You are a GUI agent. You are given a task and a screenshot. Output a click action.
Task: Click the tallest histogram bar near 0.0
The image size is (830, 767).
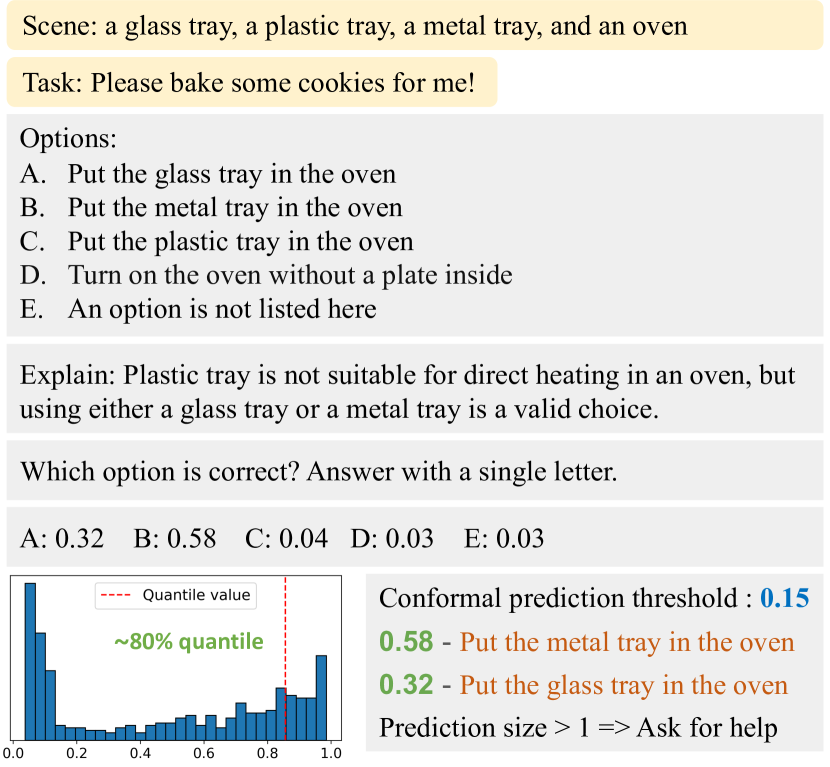(x=30, y=662)
